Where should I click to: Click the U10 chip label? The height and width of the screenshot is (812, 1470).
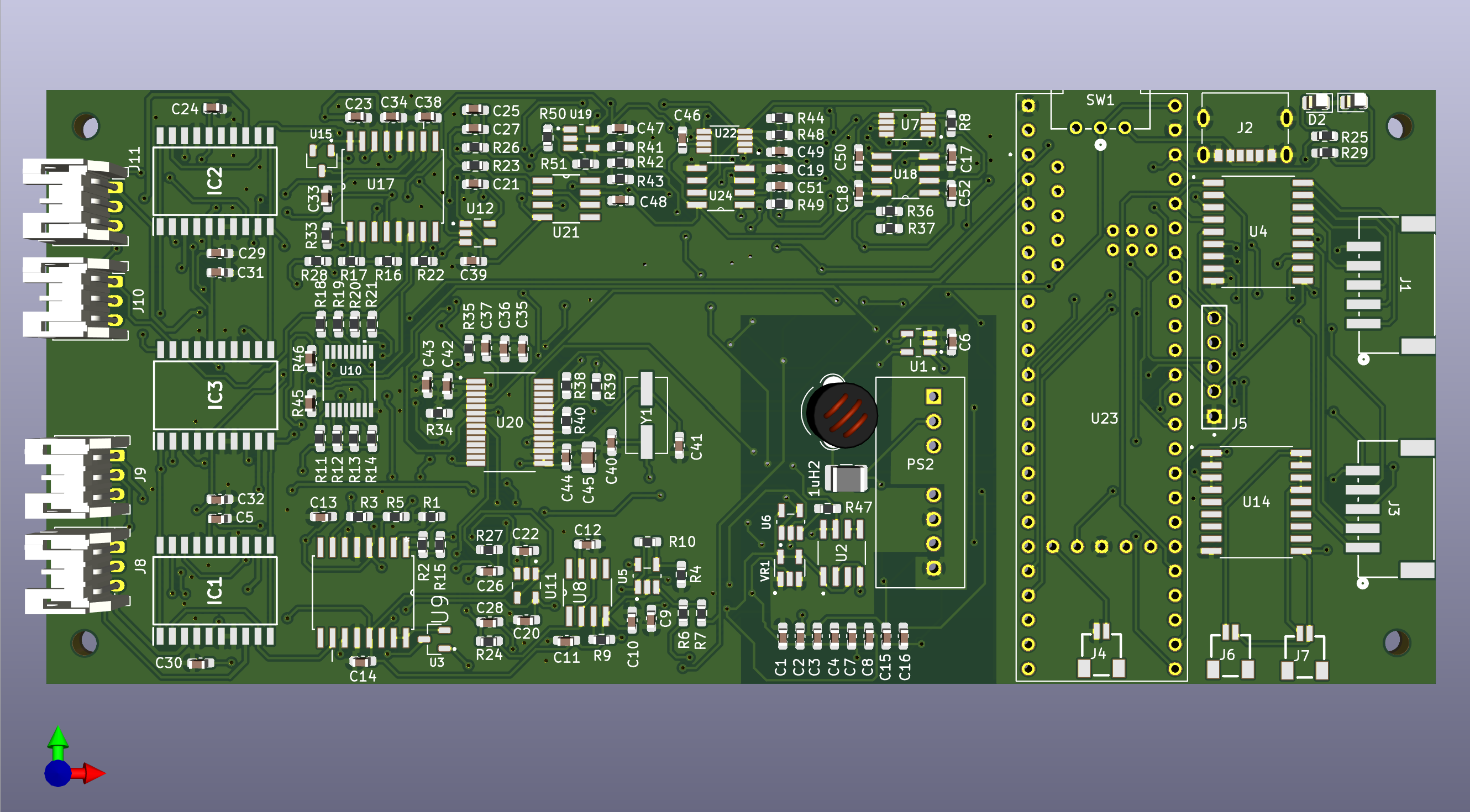tap(350, 371)
